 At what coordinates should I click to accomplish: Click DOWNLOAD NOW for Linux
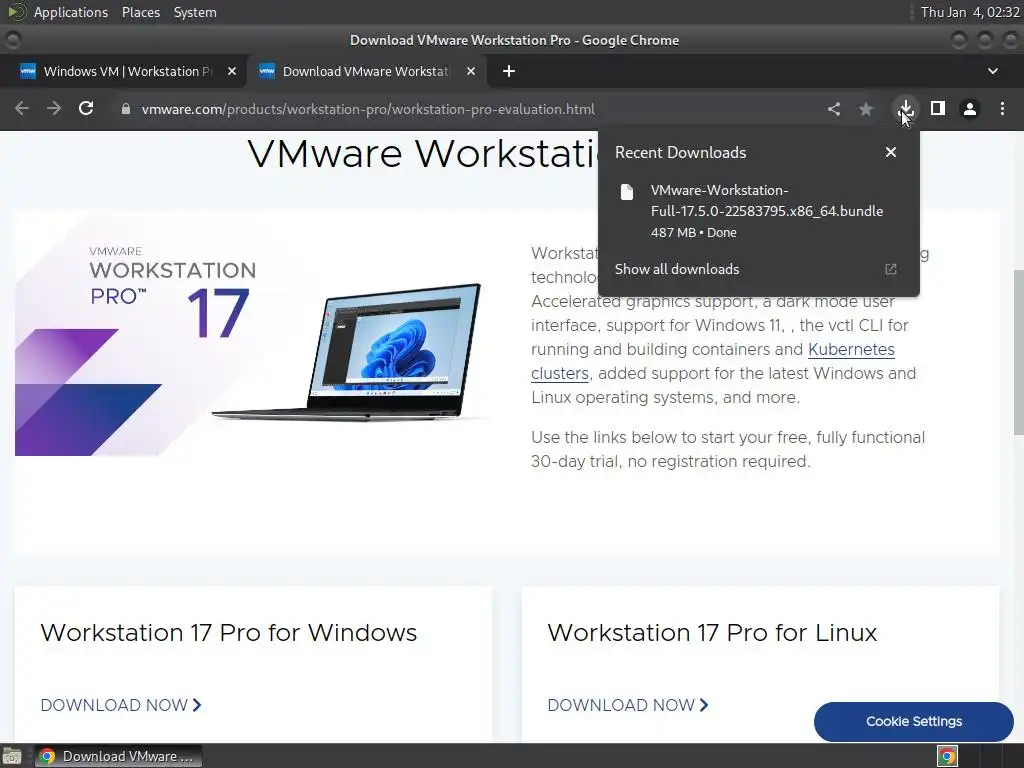click(628, 705)
